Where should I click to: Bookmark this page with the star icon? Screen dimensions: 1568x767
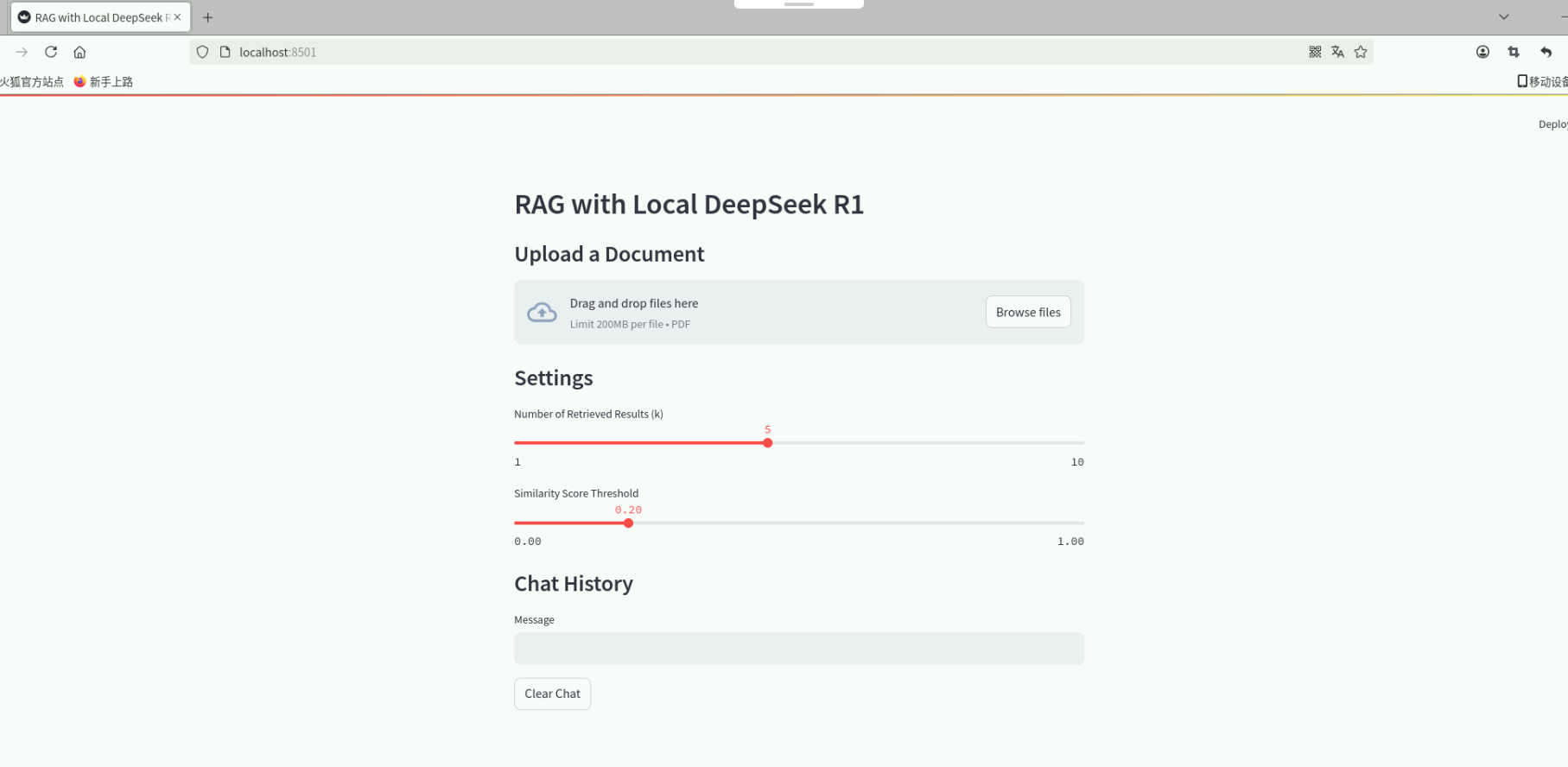pyautogui.click(x=1361, y=52)
